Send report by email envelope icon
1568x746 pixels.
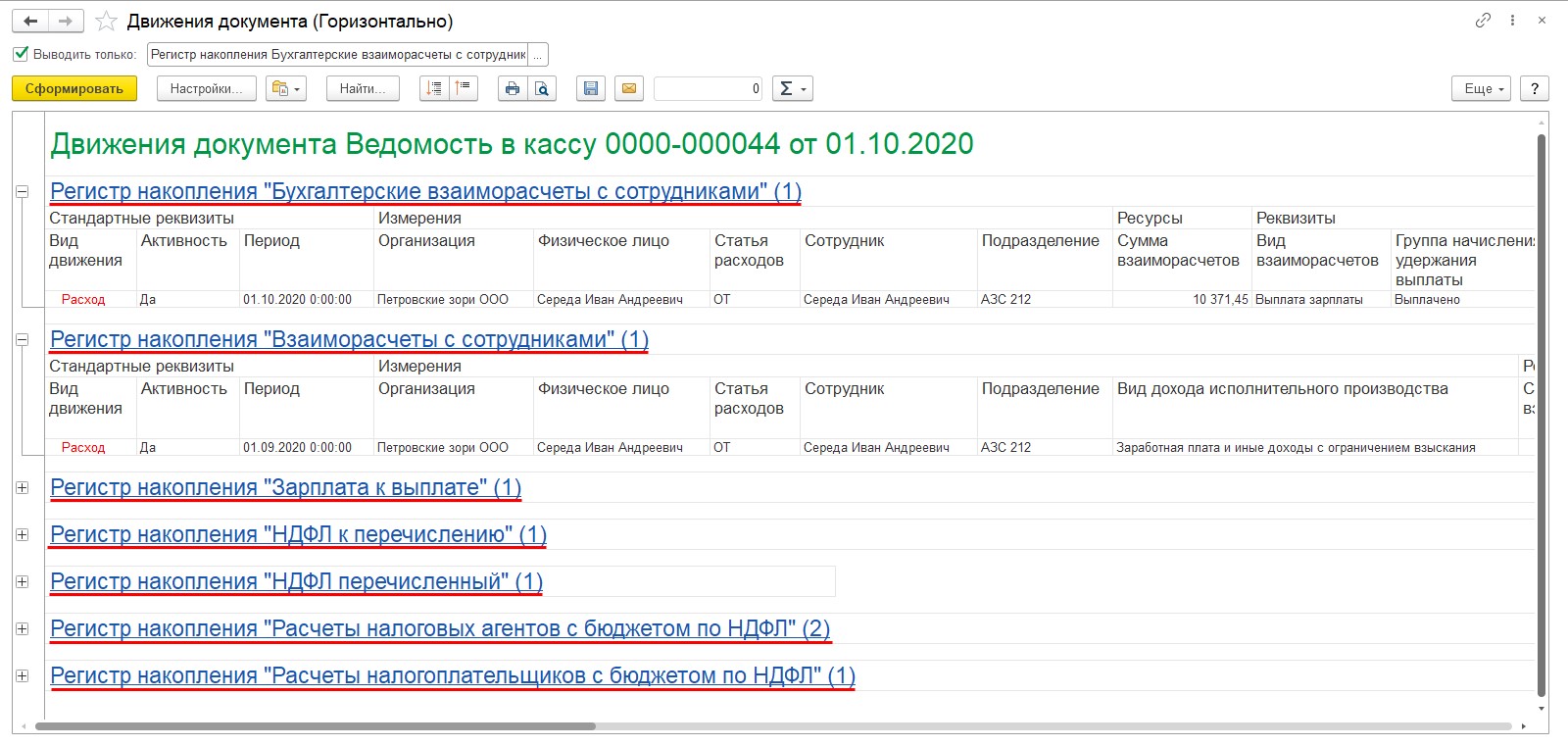pos(629,88)
